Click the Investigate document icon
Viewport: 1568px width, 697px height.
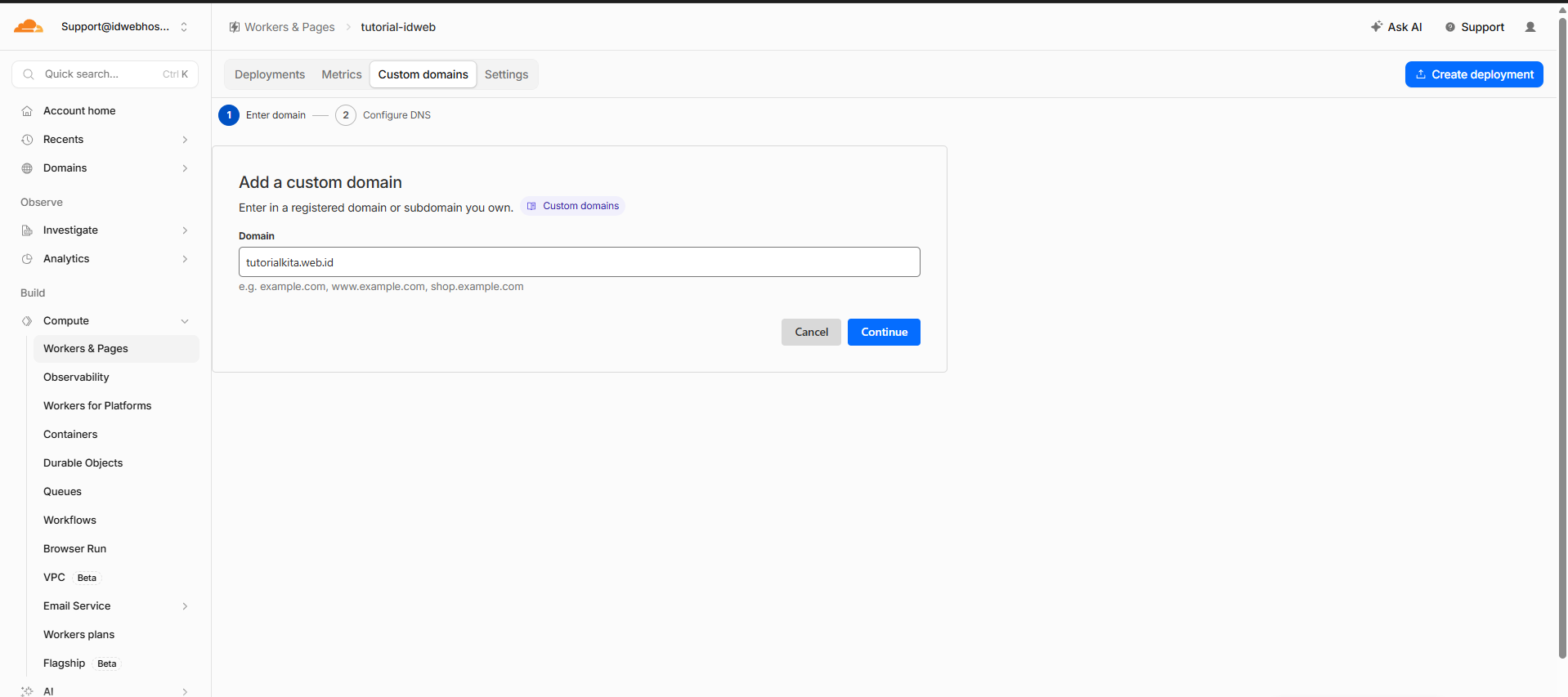coord(27,230)
